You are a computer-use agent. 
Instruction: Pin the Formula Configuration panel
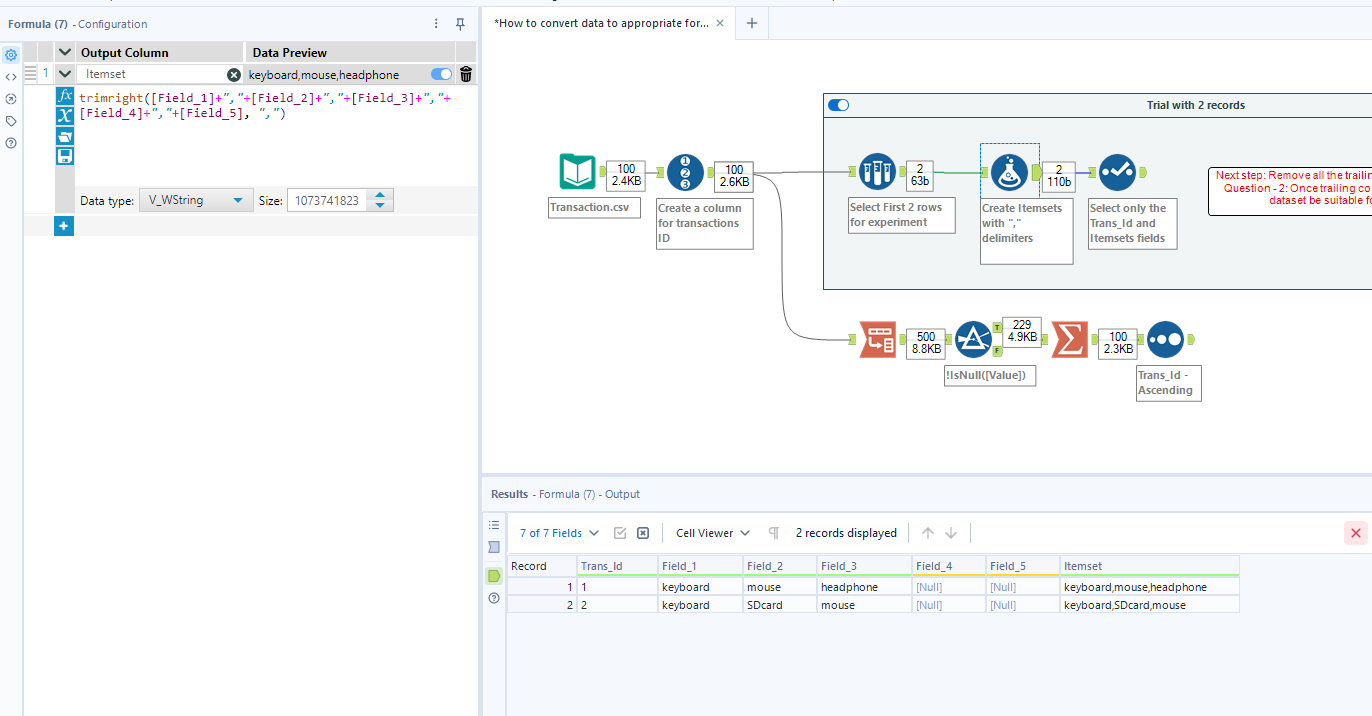[x=460, y=24]
